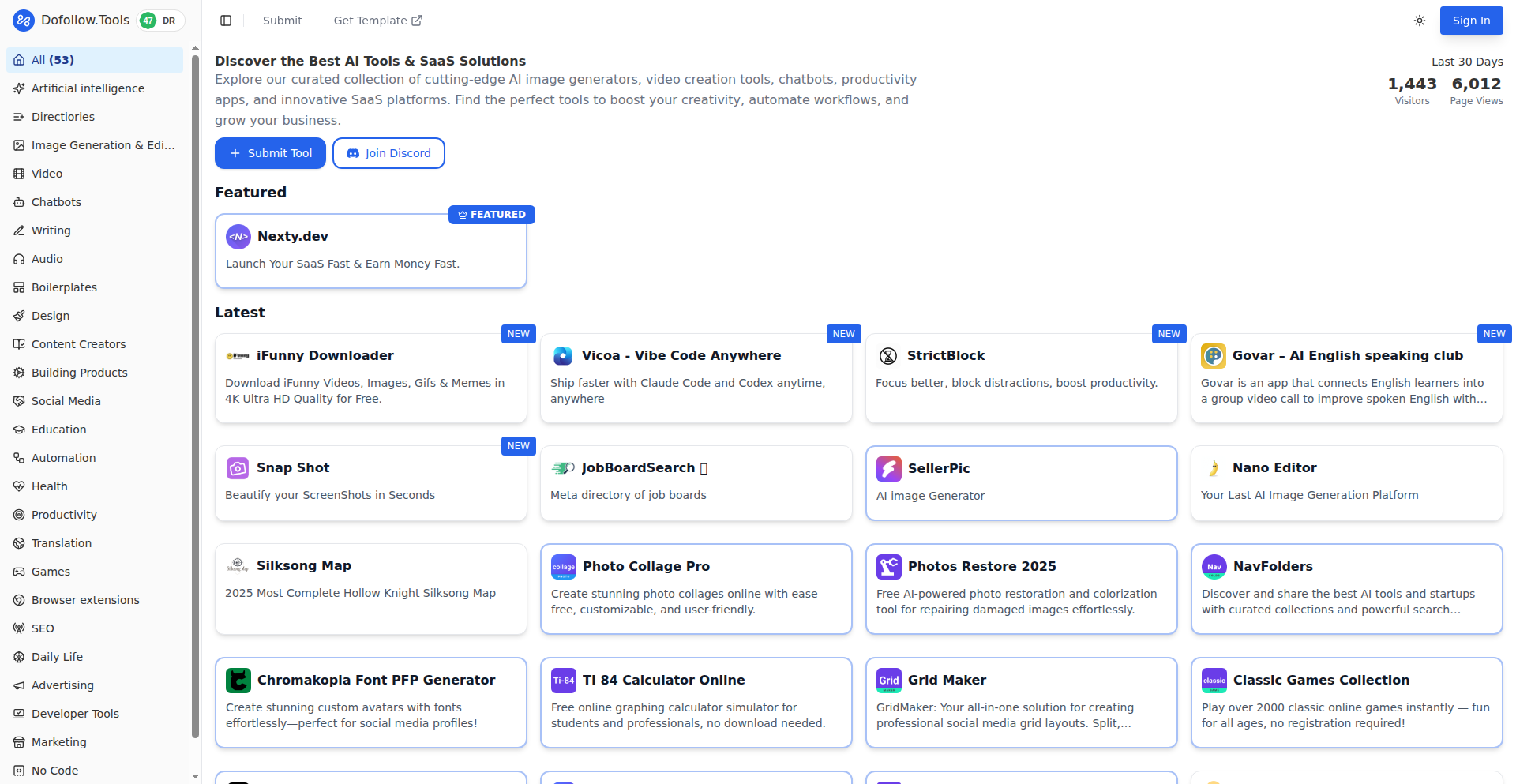This screenshot has width=1516, height=784.
Task: Select All (53) in the sidebar
Action: click(x=95, y=60)
